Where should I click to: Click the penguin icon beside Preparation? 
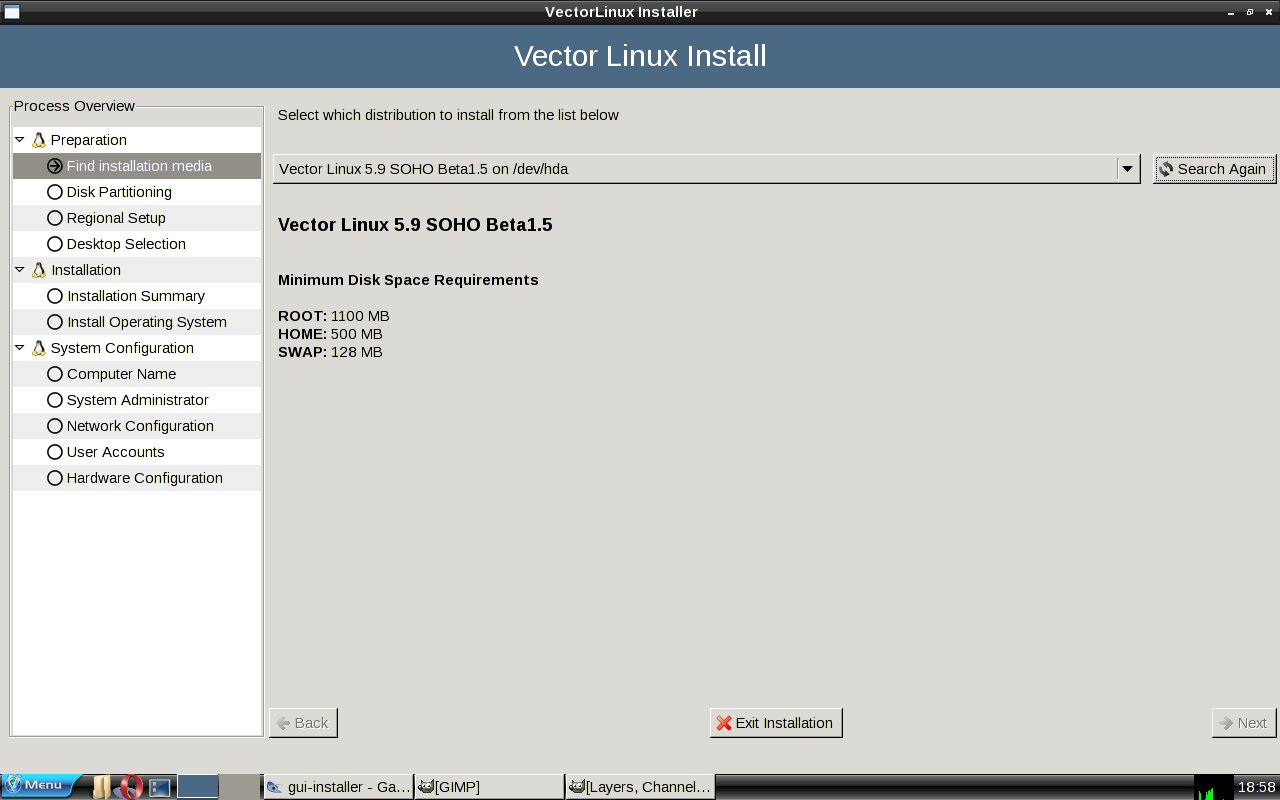39,140
